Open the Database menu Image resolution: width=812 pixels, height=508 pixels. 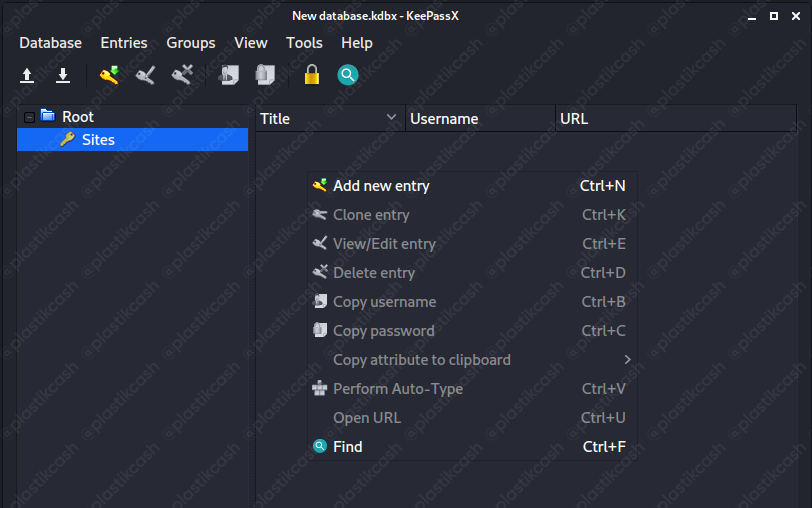click(50, 43)
